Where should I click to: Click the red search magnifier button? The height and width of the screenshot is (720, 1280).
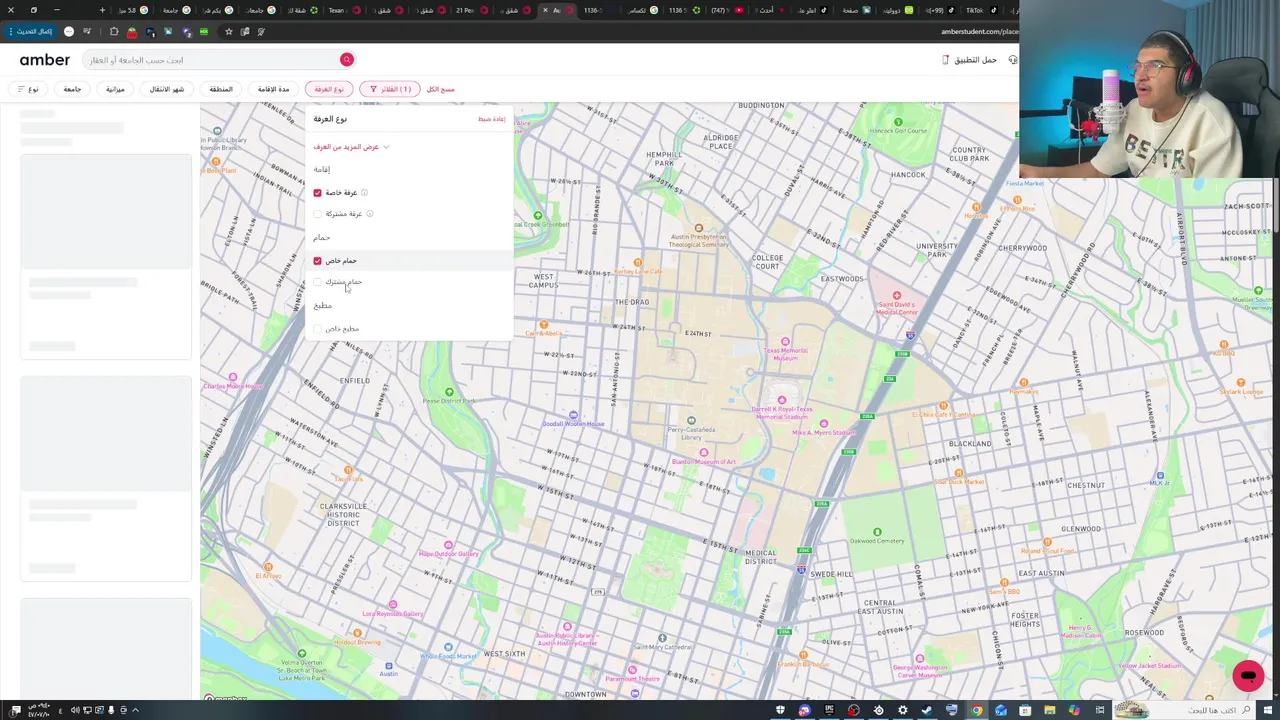(347, 60)
